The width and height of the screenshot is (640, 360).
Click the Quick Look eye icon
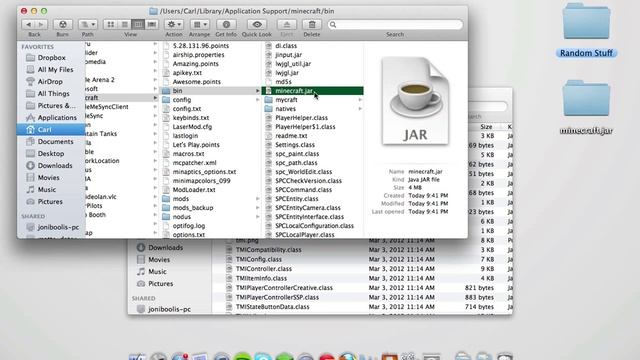[x=257, y=24]
